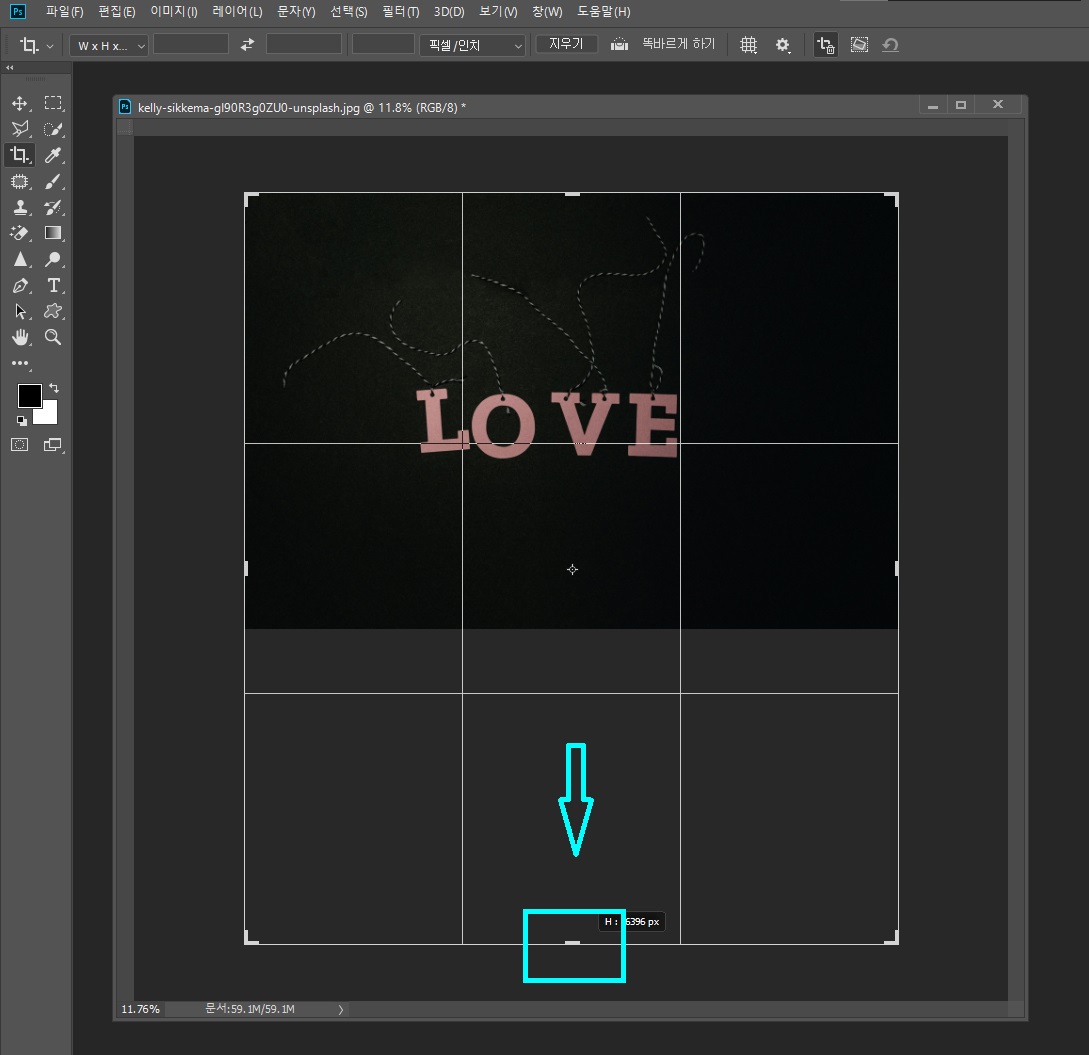Viewport: 1089px width, 1055px height.
Task: Click the crop height input field
Action: [x=304, y=44]
